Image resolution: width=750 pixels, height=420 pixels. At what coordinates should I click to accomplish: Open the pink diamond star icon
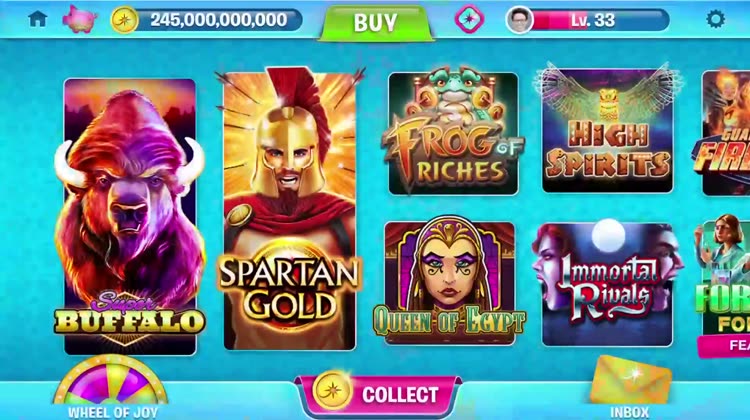pyautogui.click(x=469, y=19)
